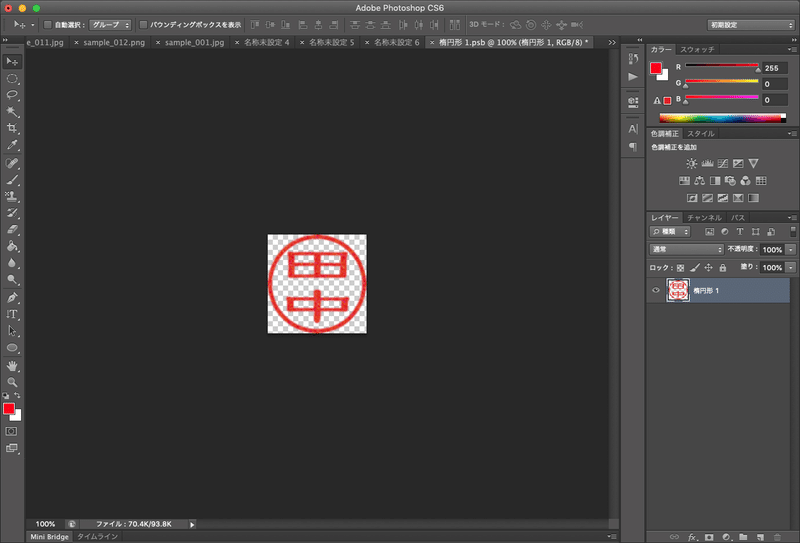Select the Lasso tool
800x543 pixels.
(12, 95)
